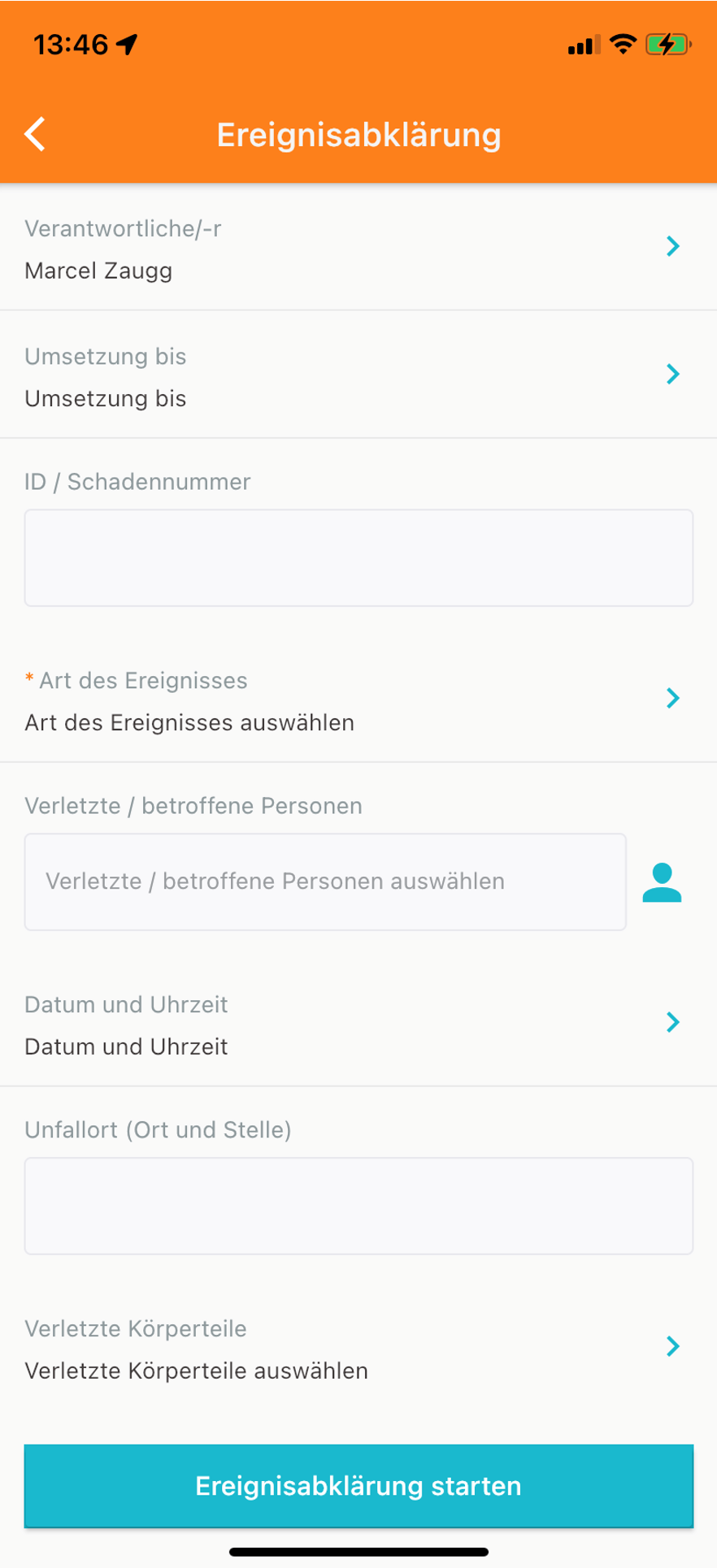Expand Datum und Uhrzeit chevron
Screen dimensions: 717x1568
pyautogui.click(x=672, y=1022)
